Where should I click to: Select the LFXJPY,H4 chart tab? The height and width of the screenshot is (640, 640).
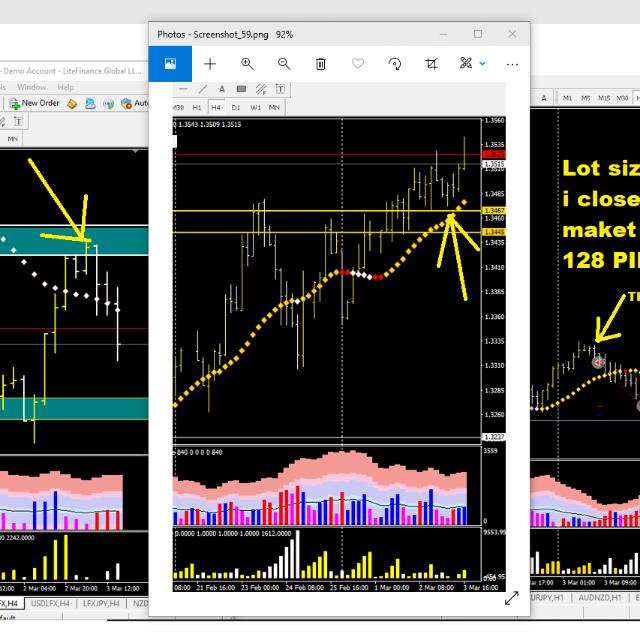101,603
